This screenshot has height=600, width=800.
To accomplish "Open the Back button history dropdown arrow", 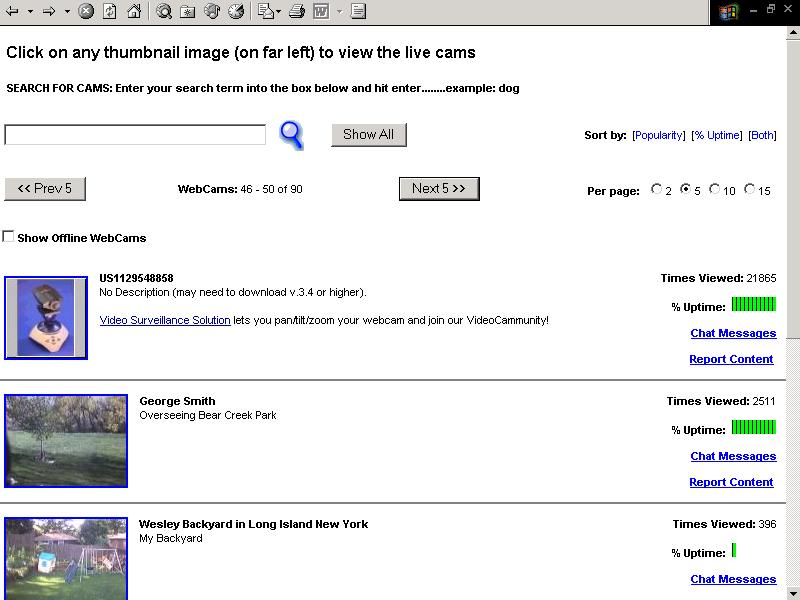I will tap(30, 12).
